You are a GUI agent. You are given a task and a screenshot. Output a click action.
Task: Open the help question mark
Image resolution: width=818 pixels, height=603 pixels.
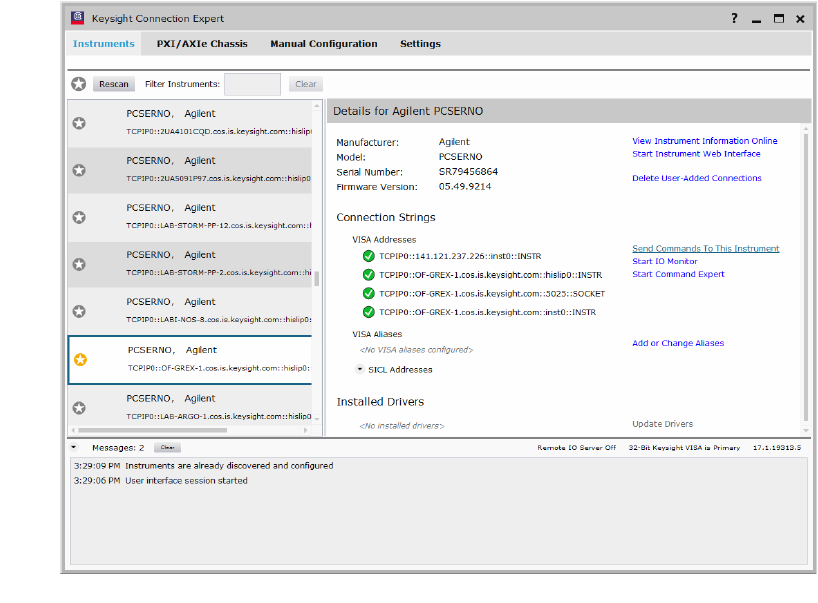(734, 18)
